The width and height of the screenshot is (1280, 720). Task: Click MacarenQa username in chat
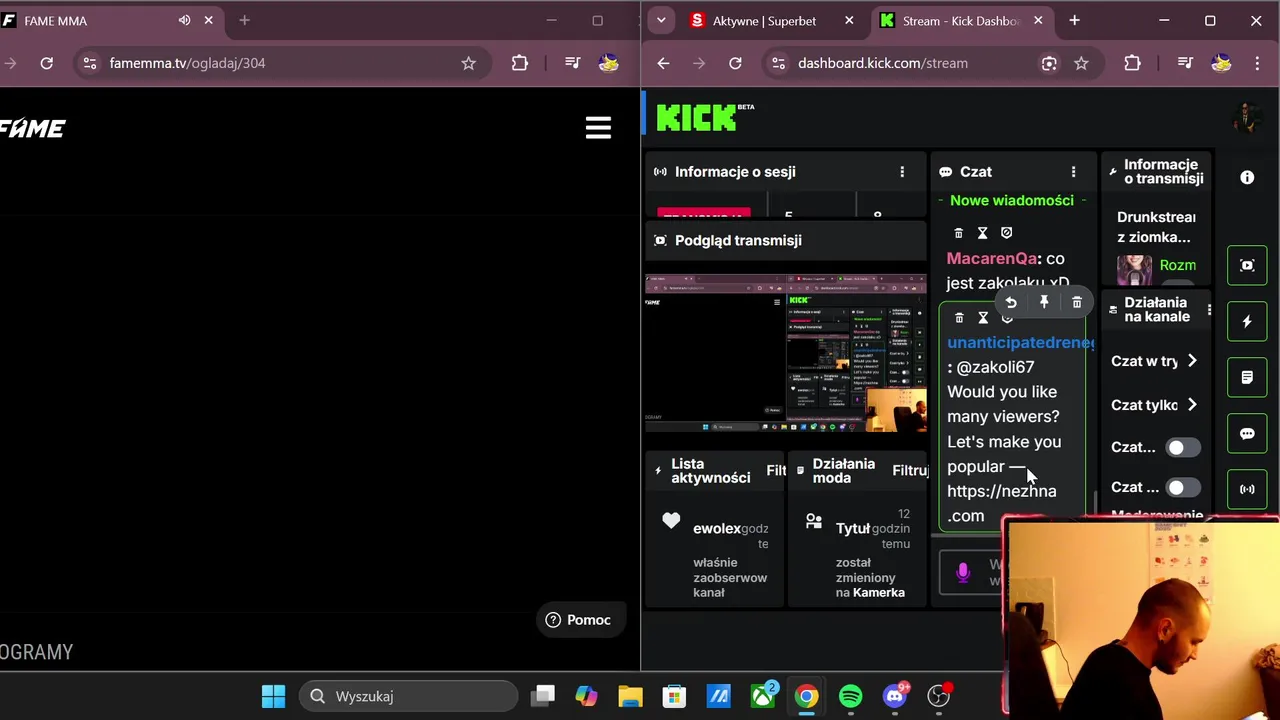click(992, 259)
